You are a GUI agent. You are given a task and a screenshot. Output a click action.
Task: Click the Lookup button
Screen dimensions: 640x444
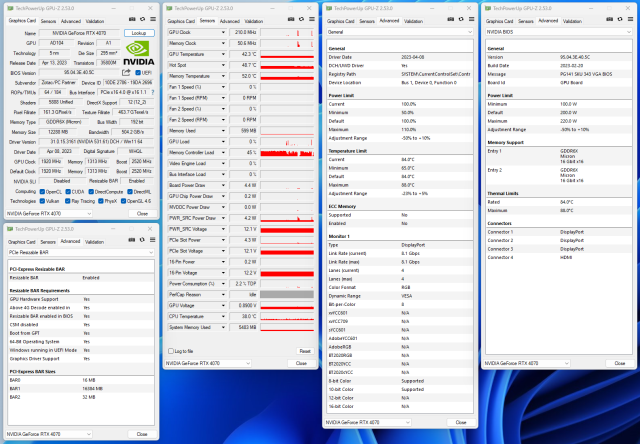[x=139, y=32]
